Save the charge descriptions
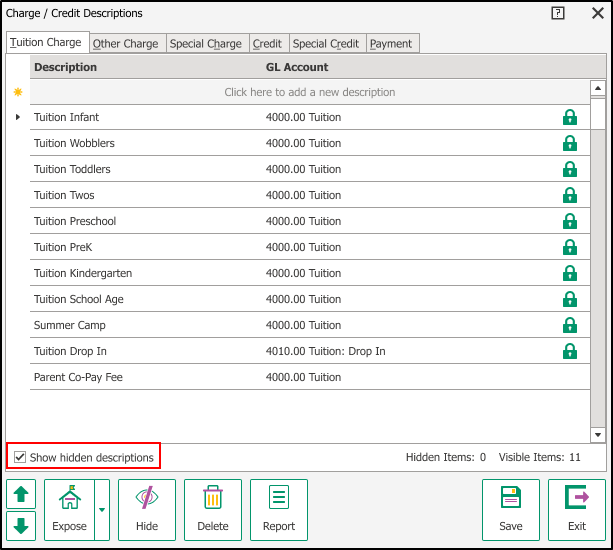 pyautogui.click(x=511, y=510)
